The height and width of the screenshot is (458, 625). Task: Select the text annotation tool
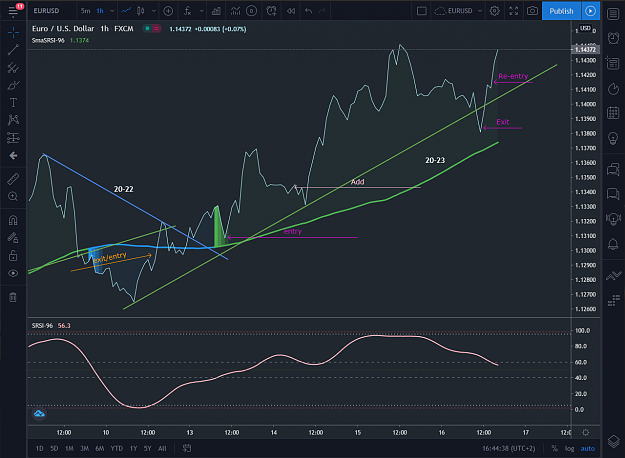[13, 102]
